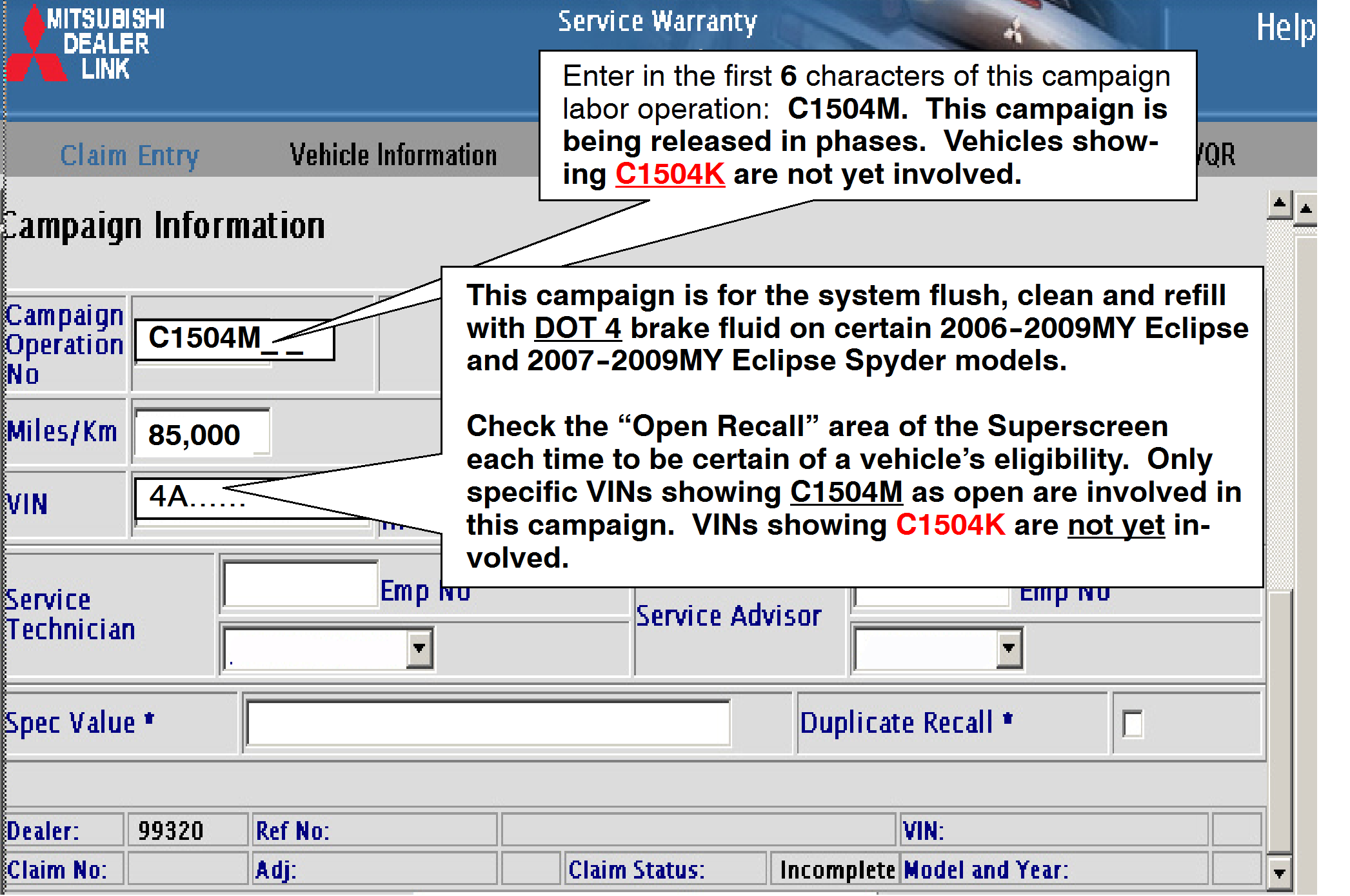Click the outer scrollbar up arrow
Image resolution: width=1350 pixels, height=896 pixels.
tap(1306, 209)
